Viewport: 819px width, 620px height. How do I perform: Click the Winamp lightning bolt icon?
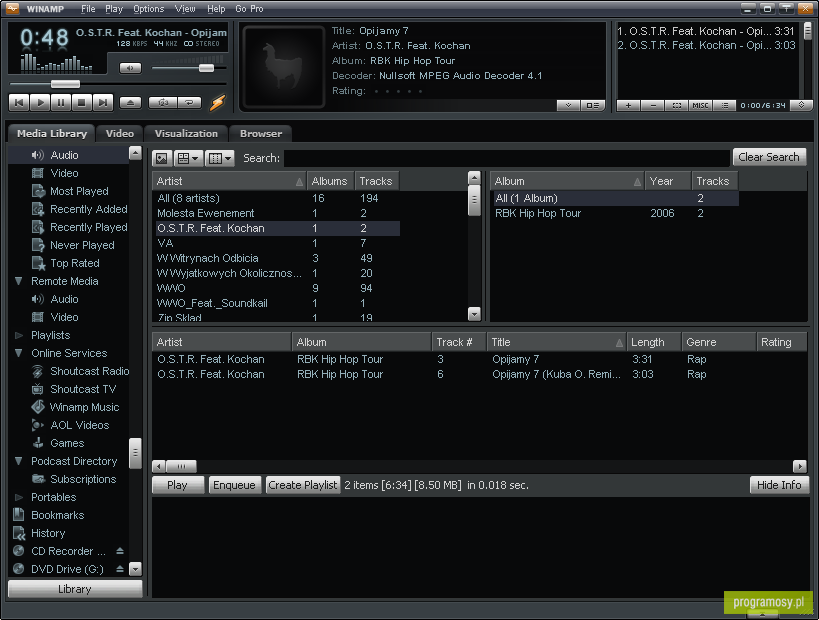217,102
